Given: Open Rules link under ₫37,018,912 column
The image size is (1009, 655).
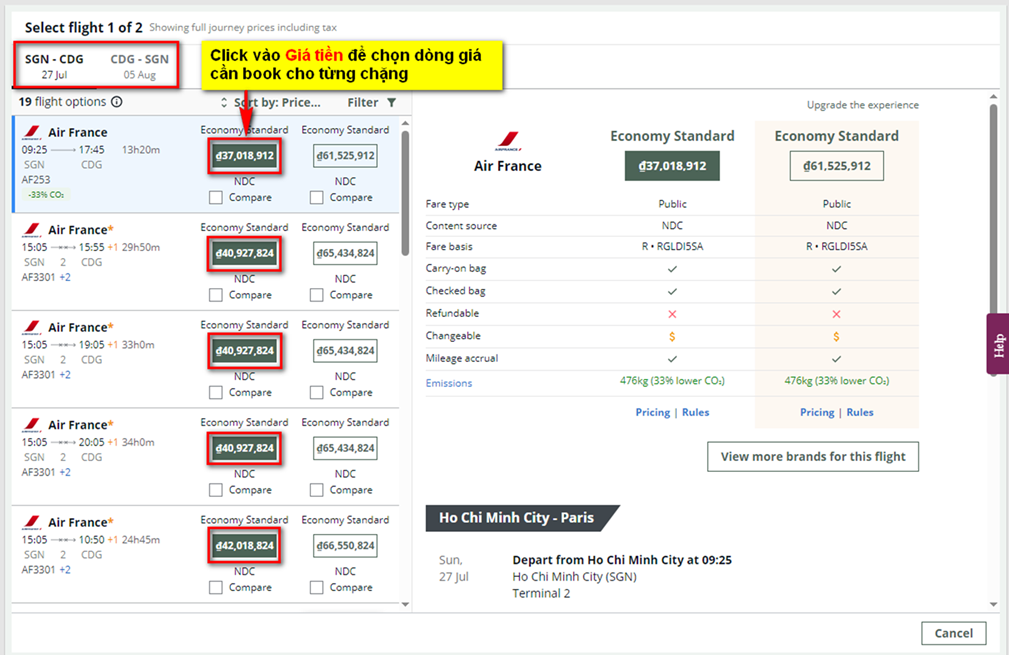Looking at the screenshot, I should (696, 412).
